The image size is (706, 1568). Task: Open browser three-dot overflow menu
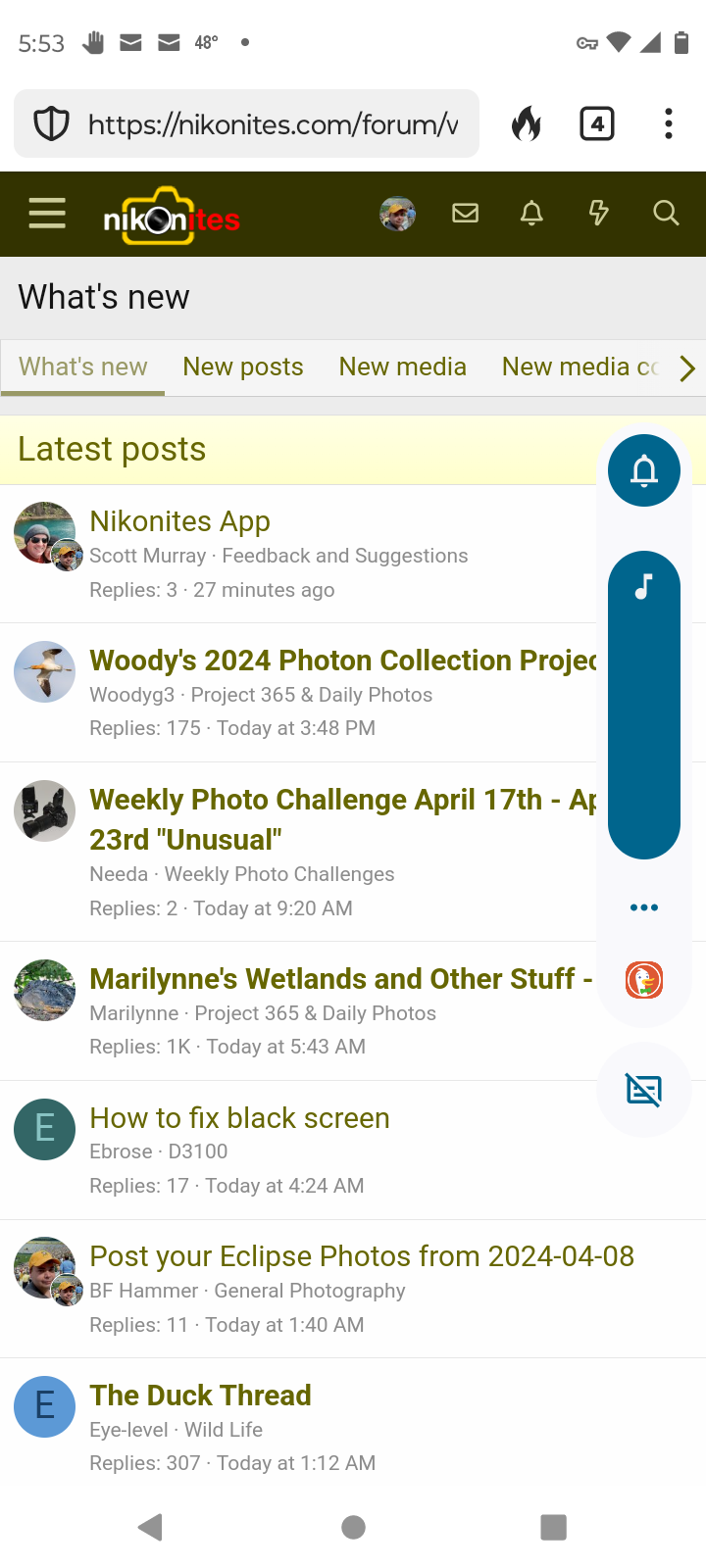pos(669,124)
